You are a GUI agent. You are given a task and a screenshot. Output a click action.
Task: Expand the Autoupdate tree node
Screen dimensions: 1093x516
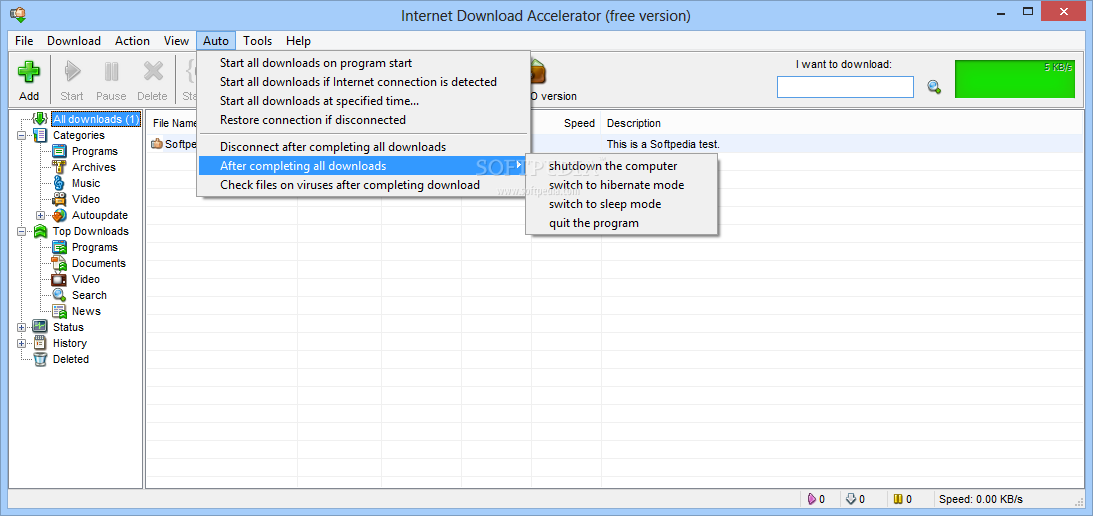click(x=40, y=215)
